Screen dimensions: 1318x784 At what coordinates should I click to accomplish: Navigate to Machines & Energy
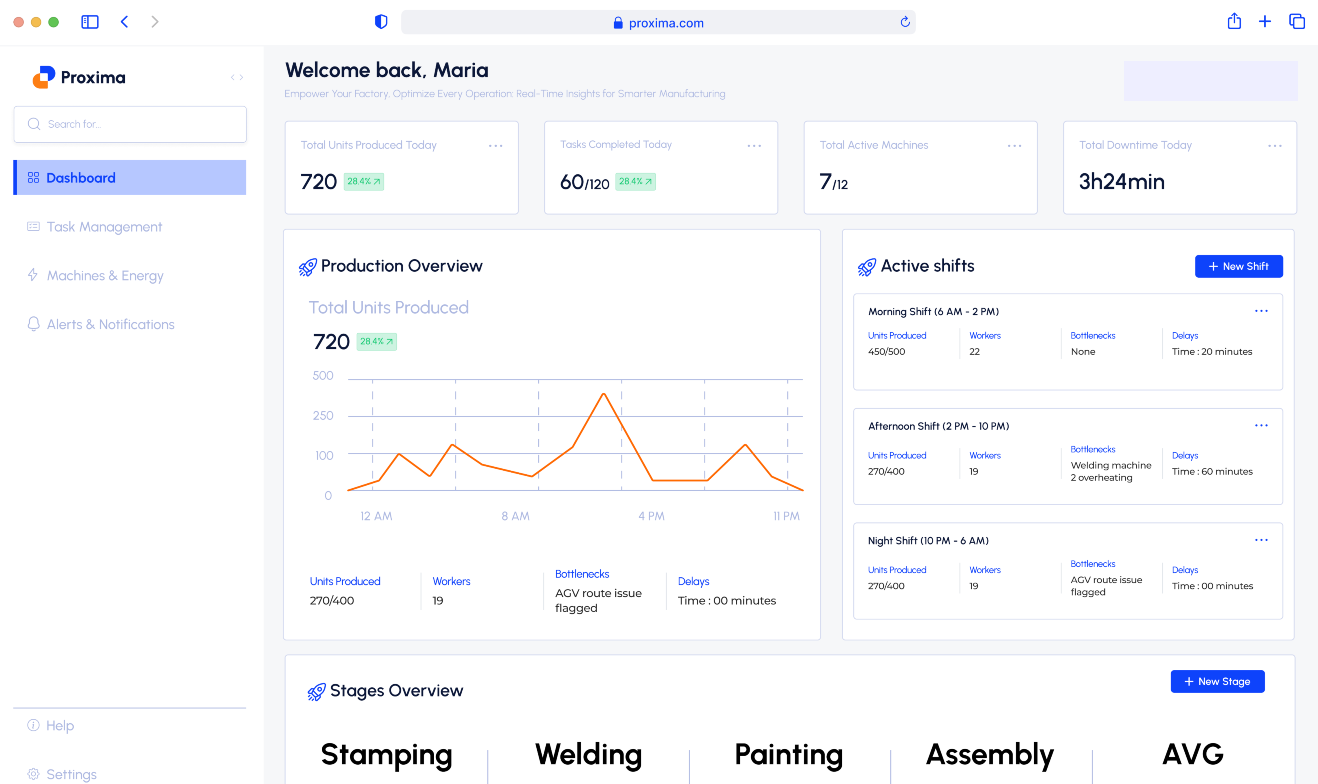click(x=105, y=276)
